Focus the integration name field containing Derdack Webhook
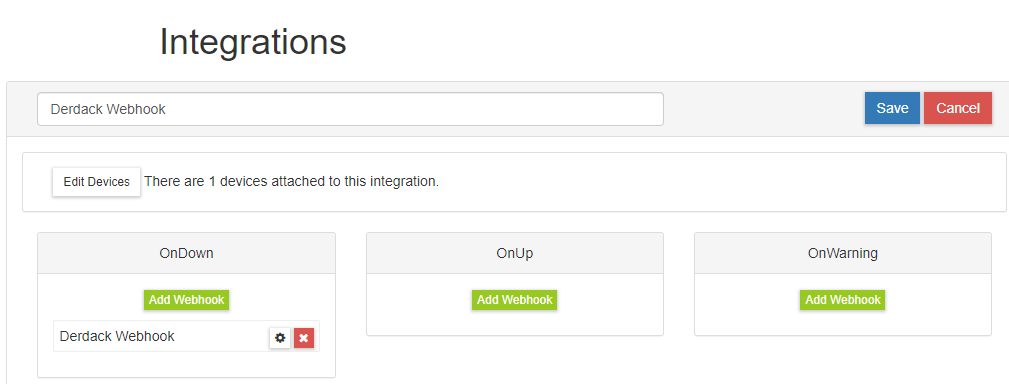 coord(350,109)
